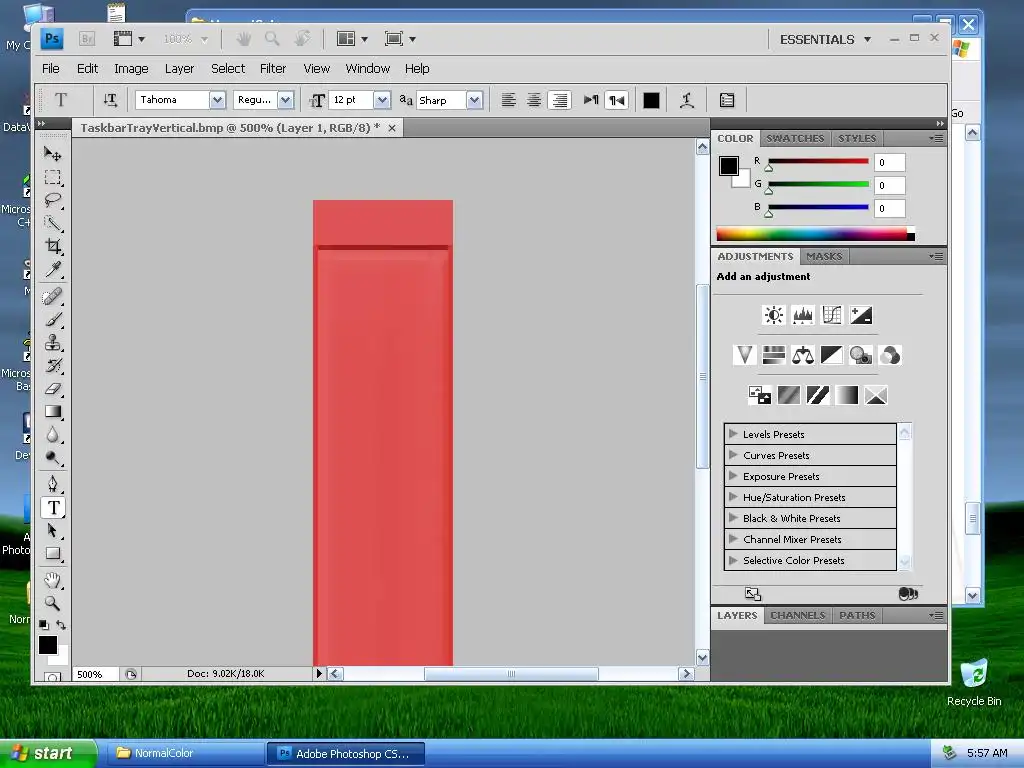Viewport: 1024px width, 768px height.
Task: Open the Layer menu
Action: pyautogui.click(x=180, y=69)
